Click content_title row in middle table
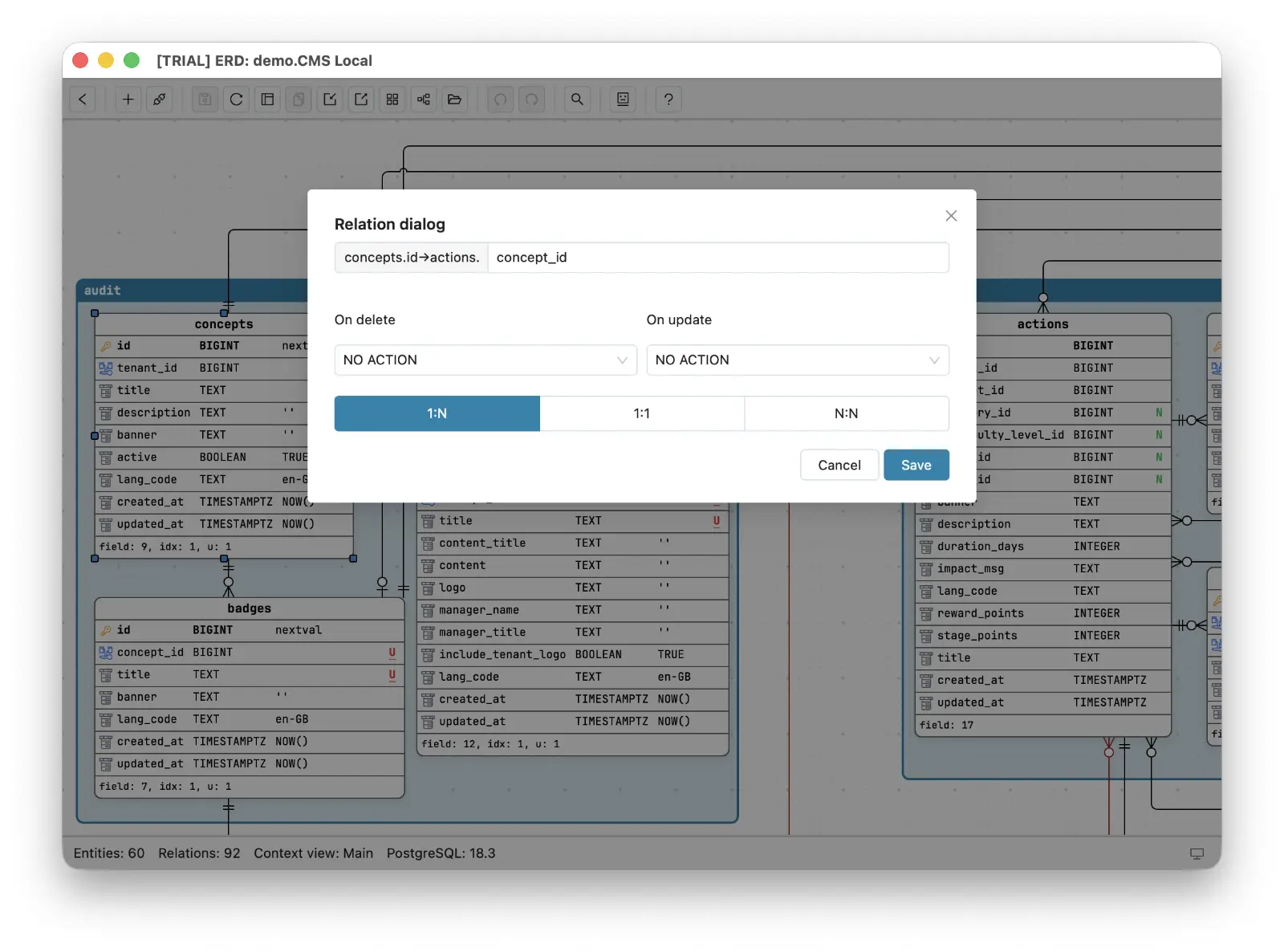This screenshot has width=1284, height=952. point(573,543)
